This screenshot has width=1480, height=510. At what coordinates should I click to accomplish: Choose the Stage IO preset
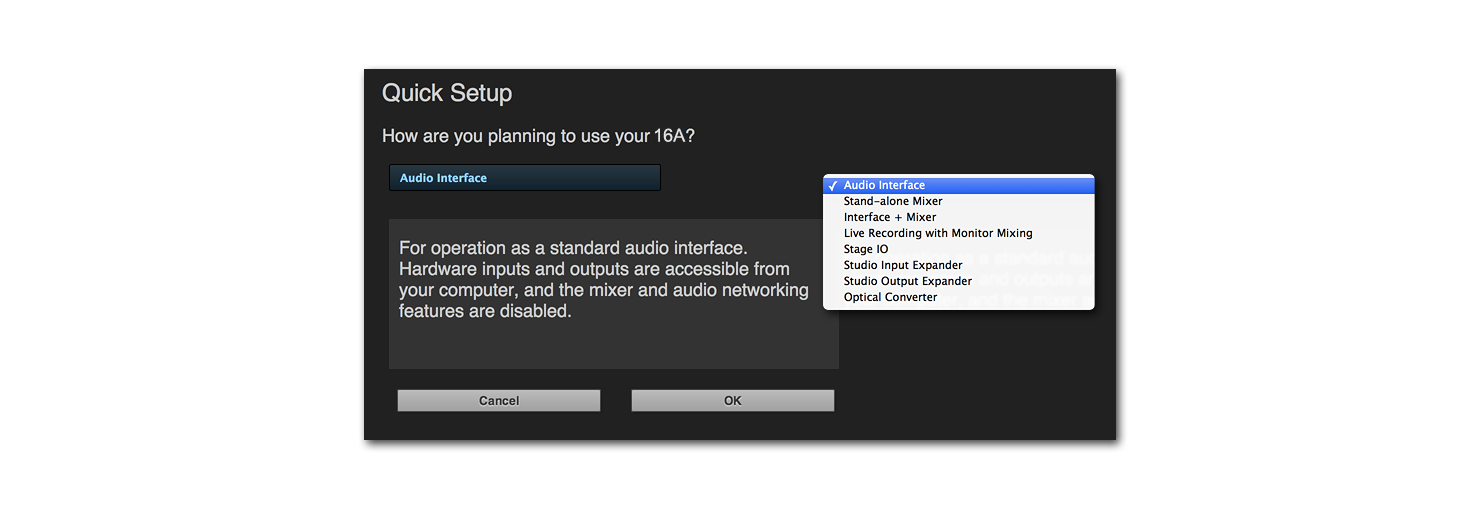pos(865,249)
